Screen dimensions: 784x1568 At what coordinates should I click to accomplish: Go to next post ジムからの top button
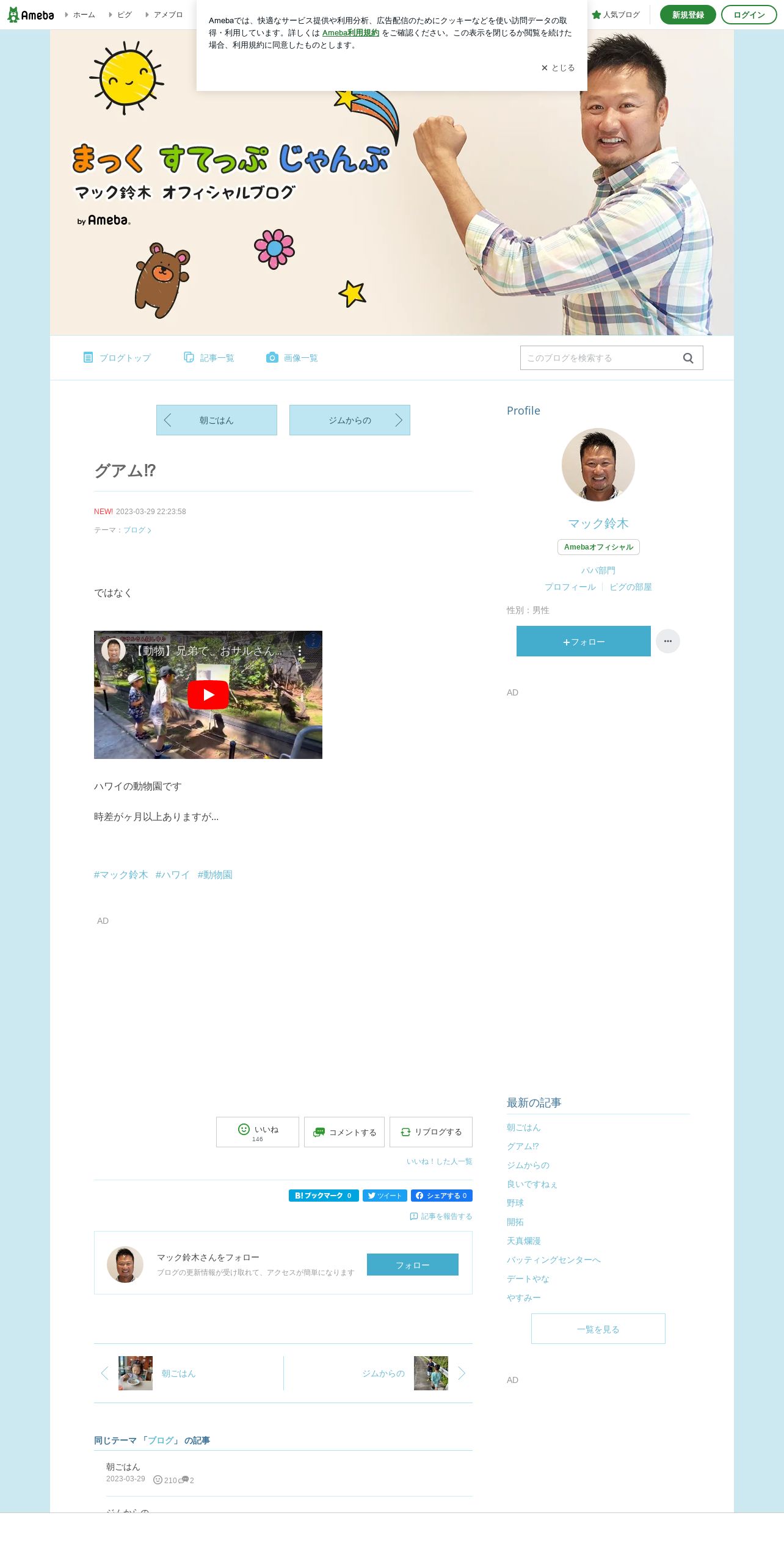coord(350,420)
